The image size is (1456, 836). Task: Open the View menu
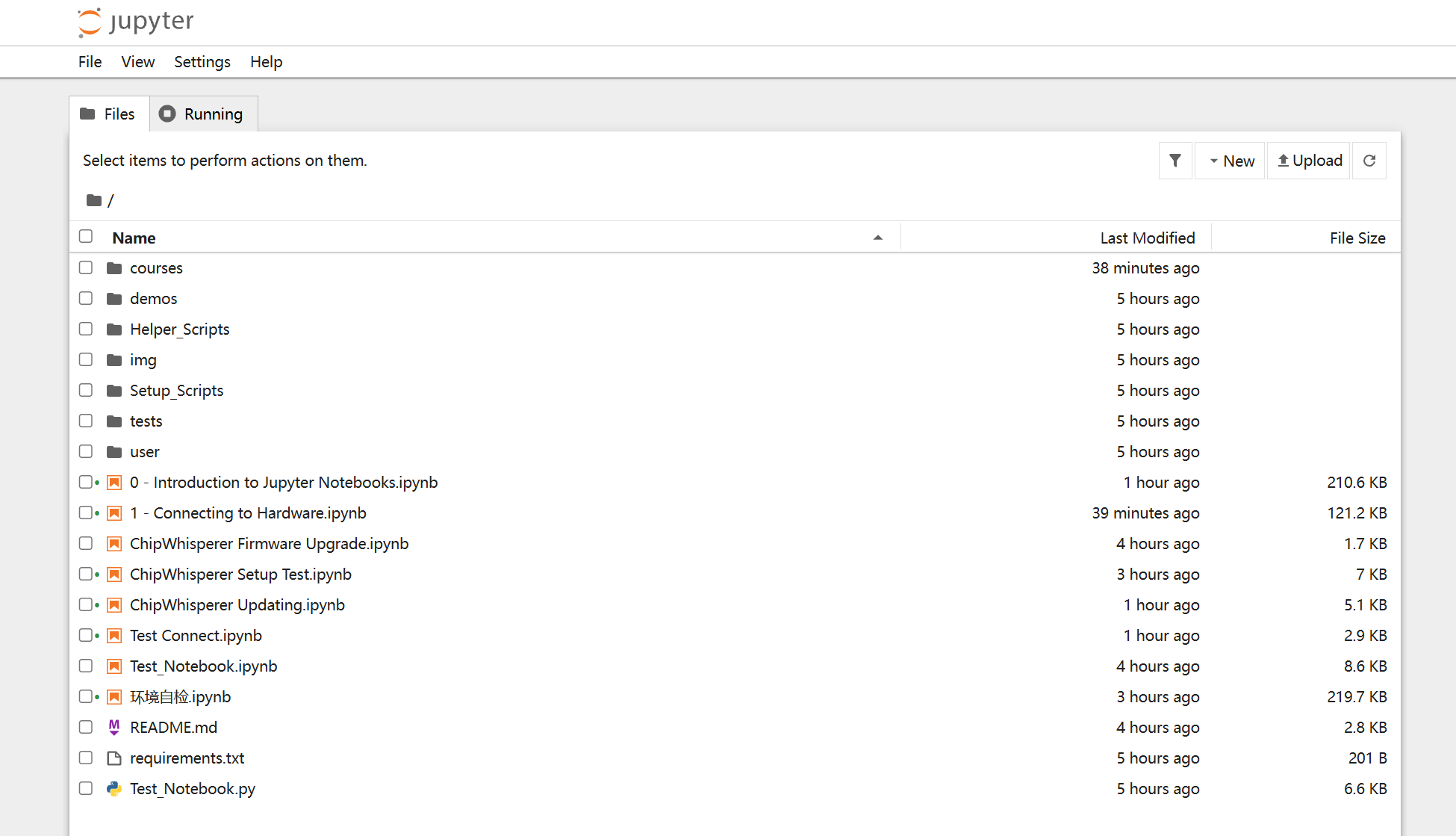138,62
